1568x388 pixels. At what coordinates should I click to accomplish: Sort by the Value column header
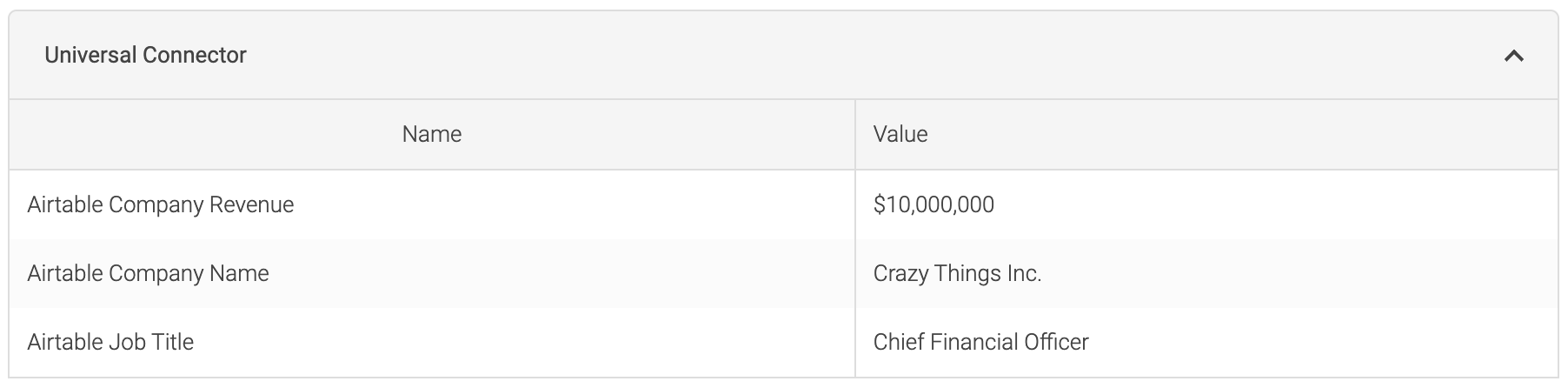click(900, 134)
